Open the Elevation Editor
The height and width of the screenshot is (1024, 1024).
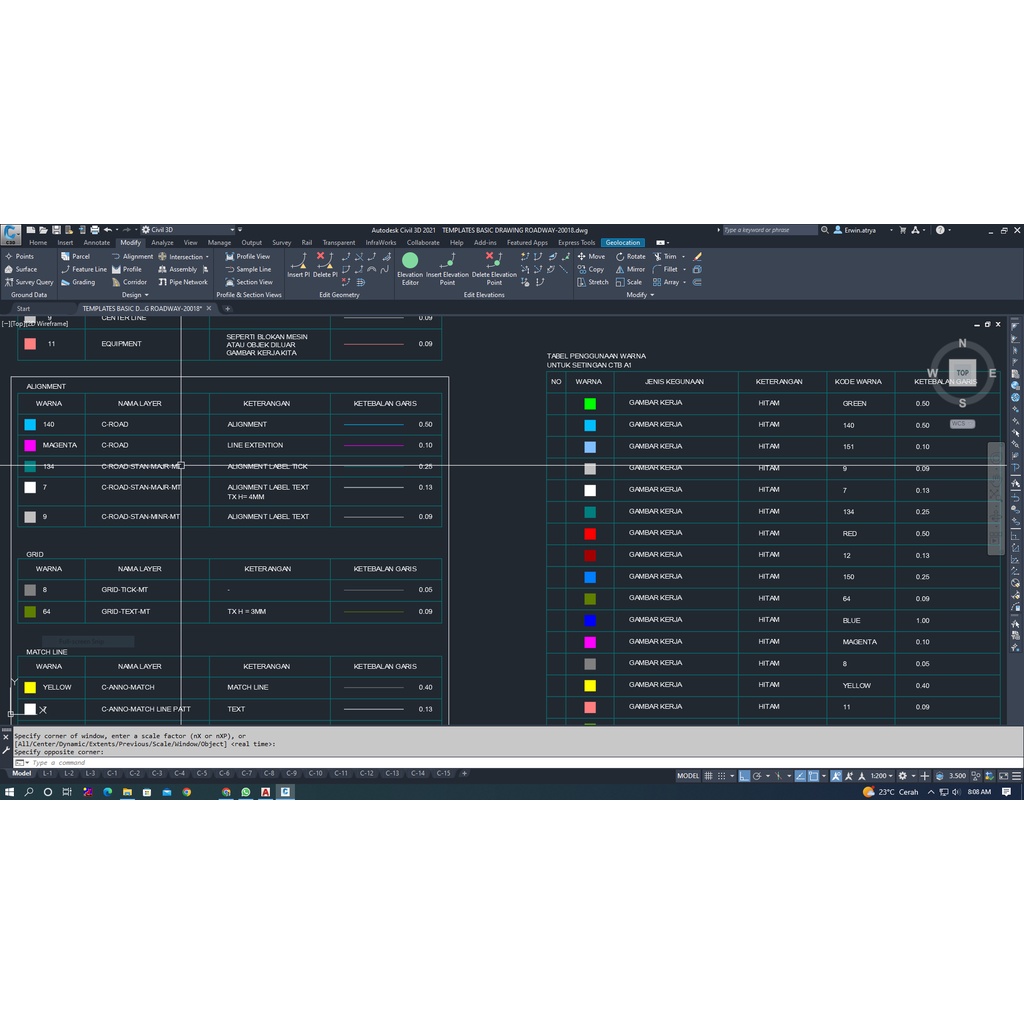click(x=410, y=268)
